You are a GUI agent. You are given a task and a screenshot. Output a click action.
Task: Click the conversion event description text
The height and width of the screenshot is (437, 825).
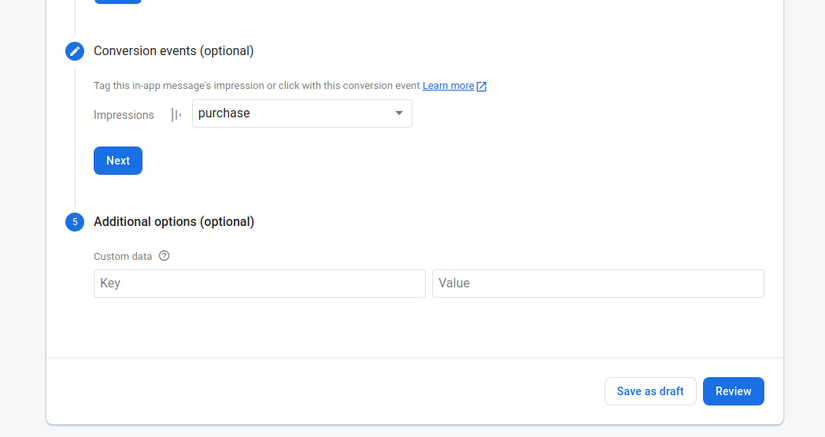coord(256,86)
